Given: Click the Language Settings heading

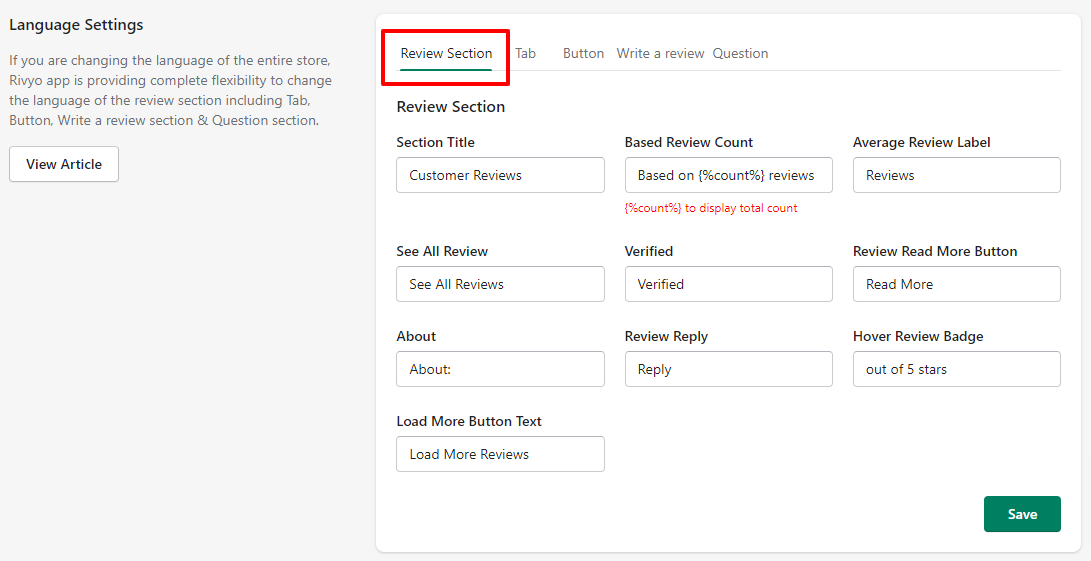Looking at the screenshot, I should 77,25.
